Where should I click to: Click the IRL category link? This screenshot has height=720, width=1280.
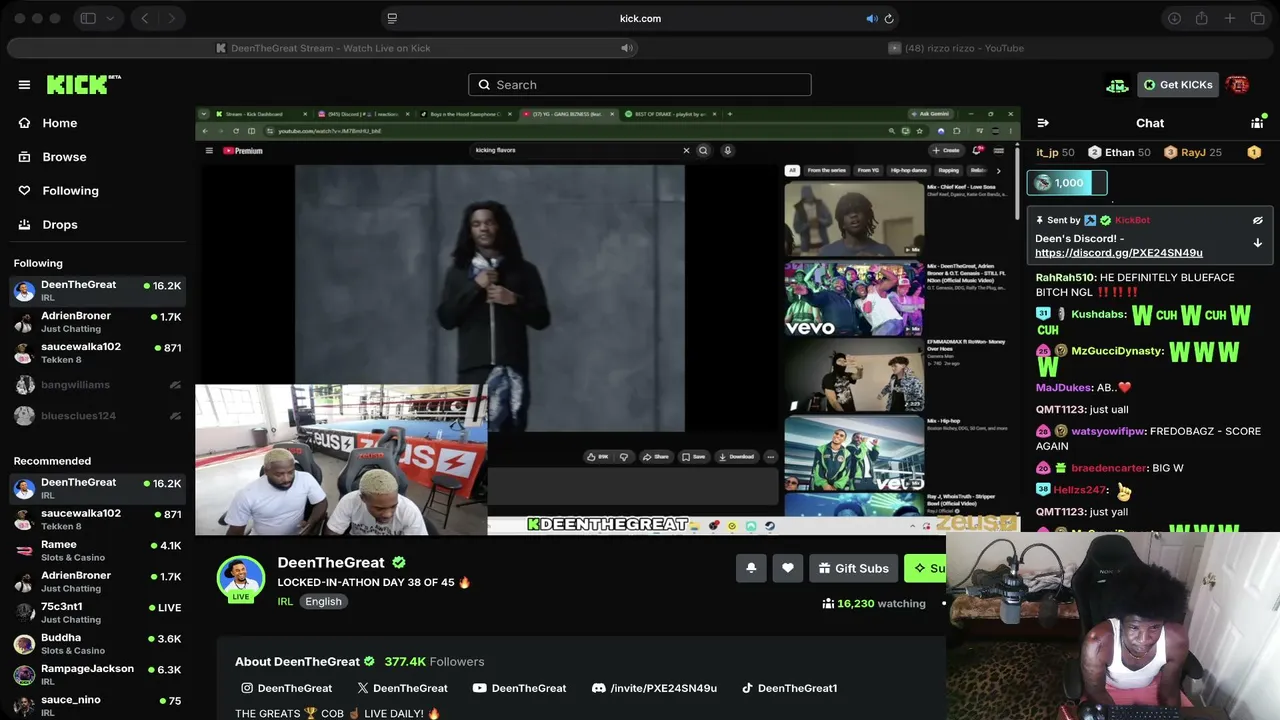[285, 601]
